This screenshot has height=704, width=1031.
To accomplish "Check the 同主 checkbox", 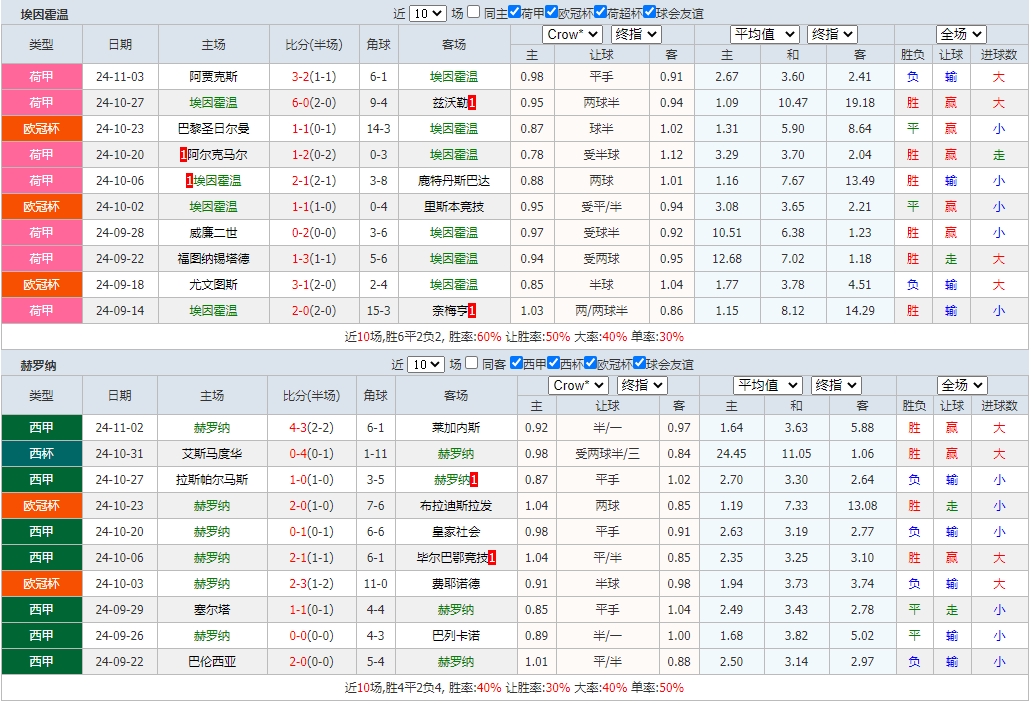I will tap(472, 11).
